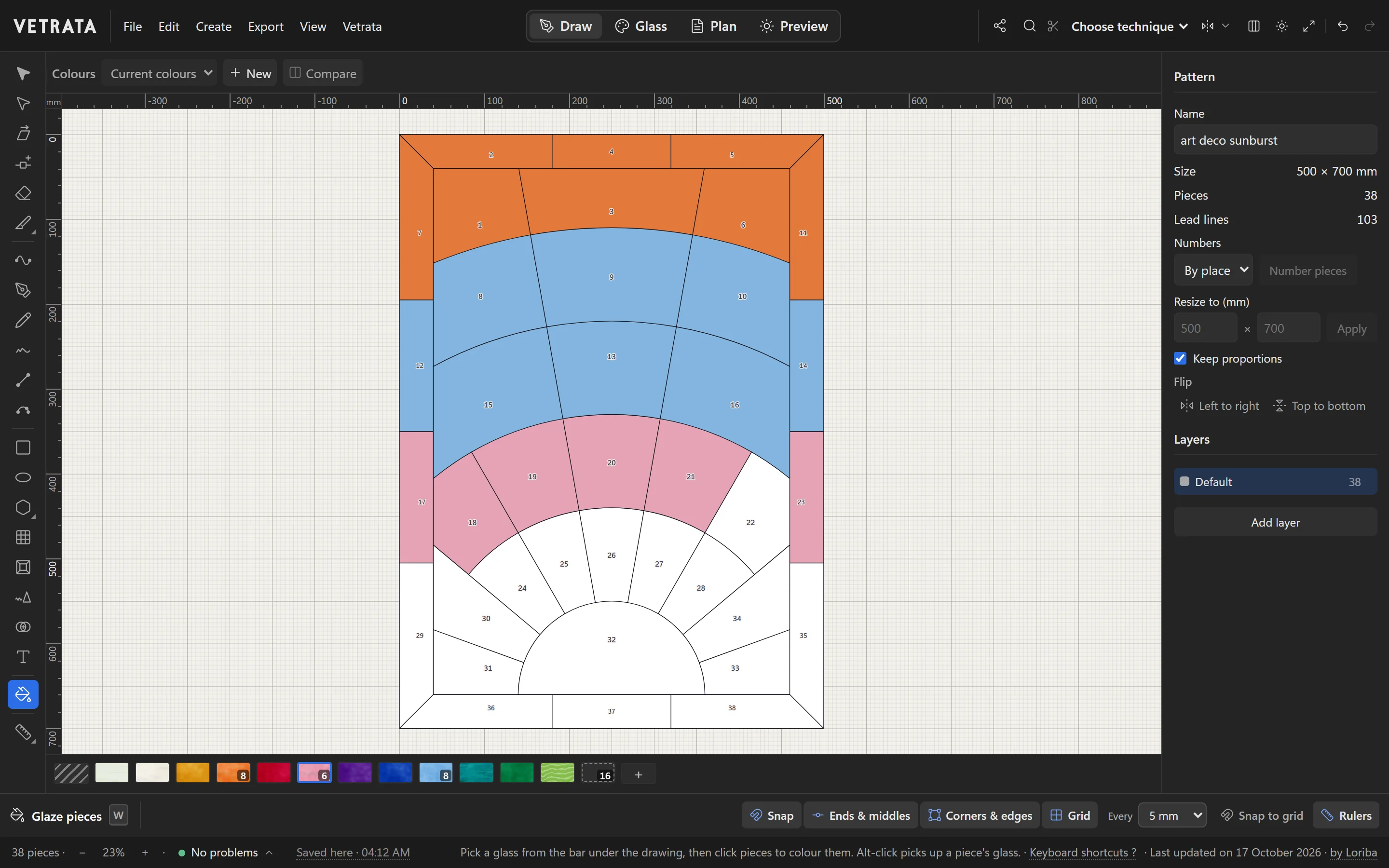Open the Current colours dropdown

click(x=160, y=73)
